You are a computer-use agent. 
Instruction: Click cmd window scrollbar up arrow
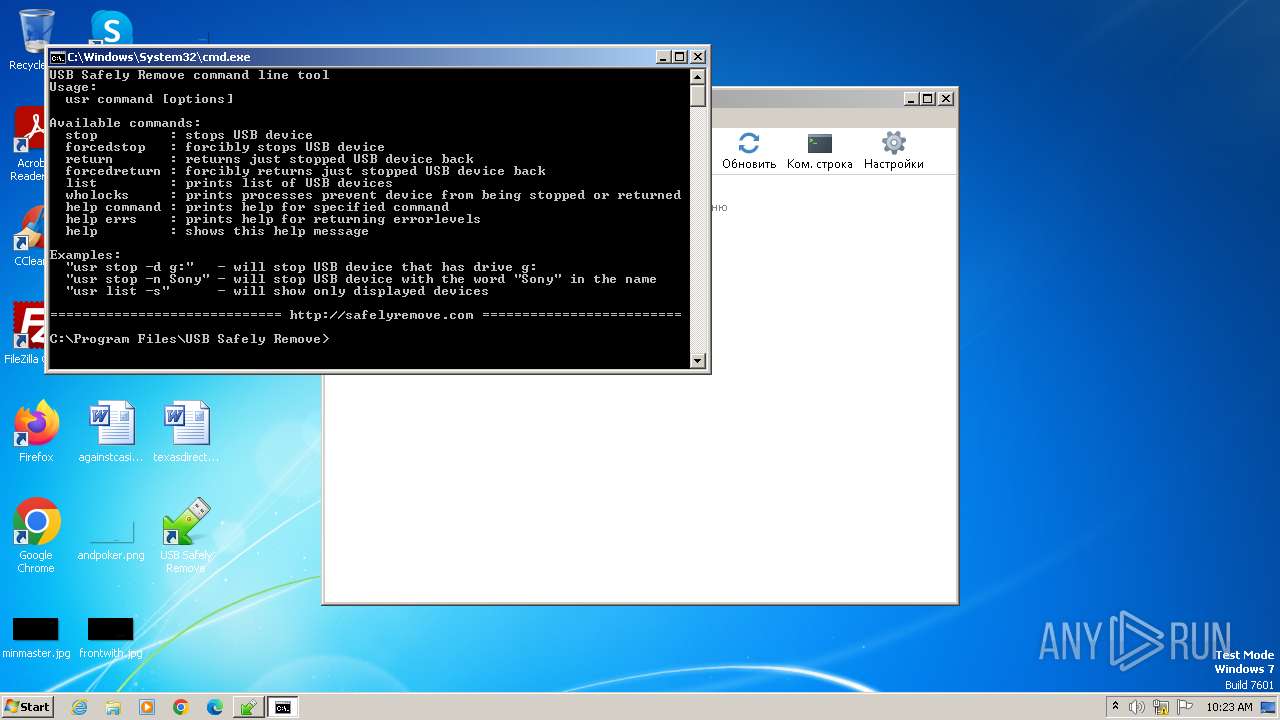point(698,76)
